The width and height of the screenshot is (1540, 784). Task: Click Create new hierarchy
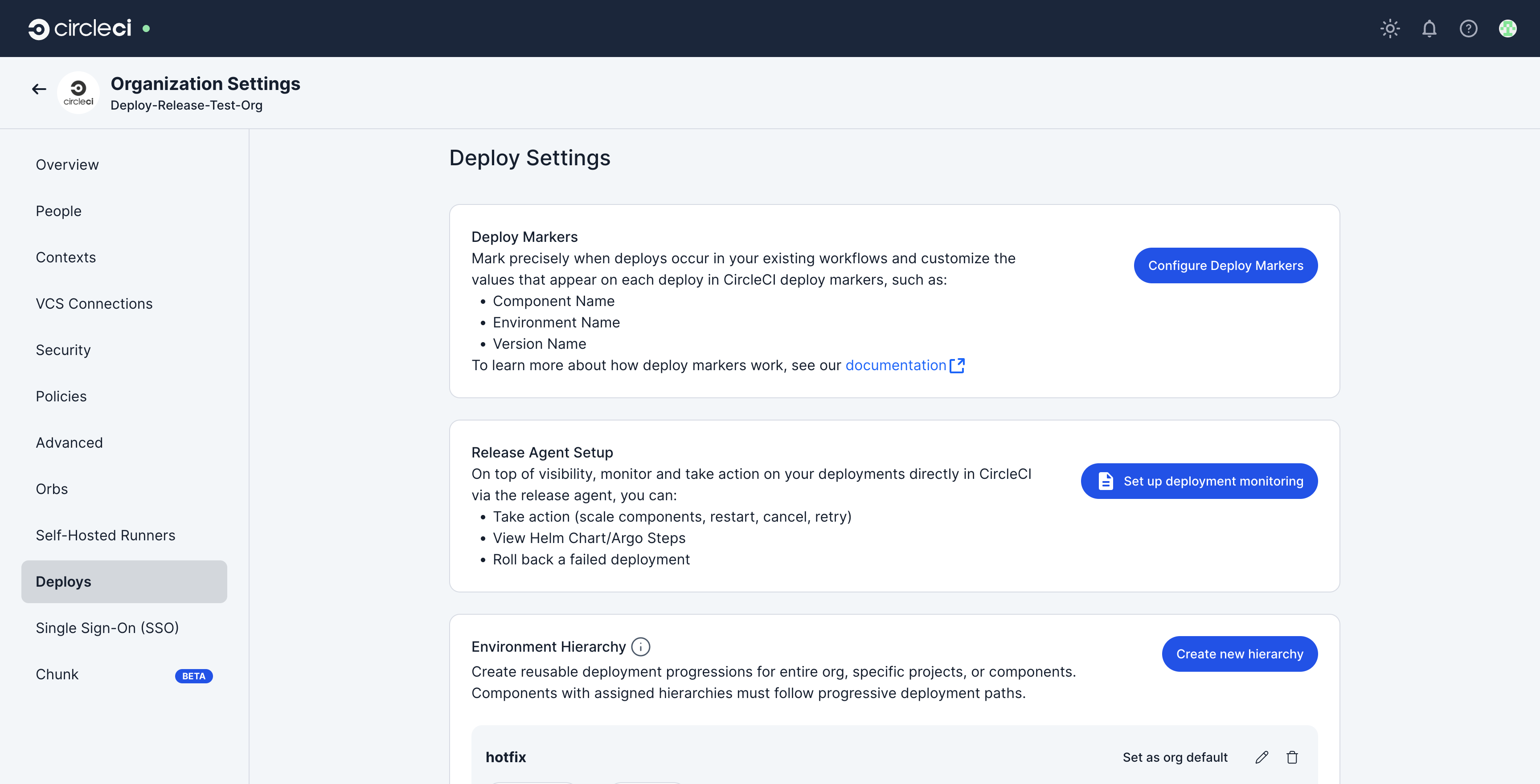pyautogui.click(x=1239, y=654)
